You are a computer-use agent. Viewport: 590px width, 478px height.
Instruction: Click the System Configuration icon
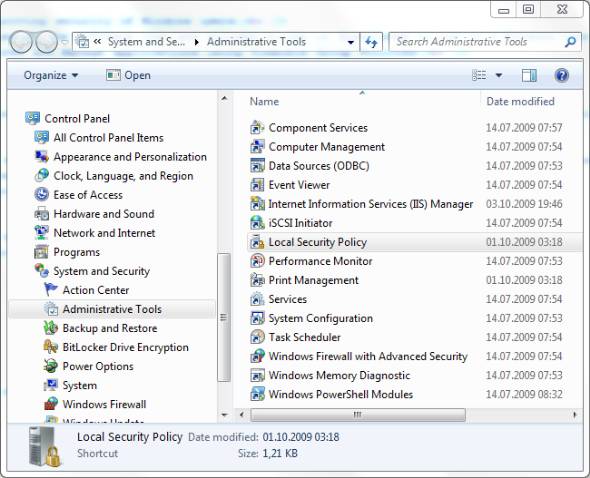(x=257, y=318)
